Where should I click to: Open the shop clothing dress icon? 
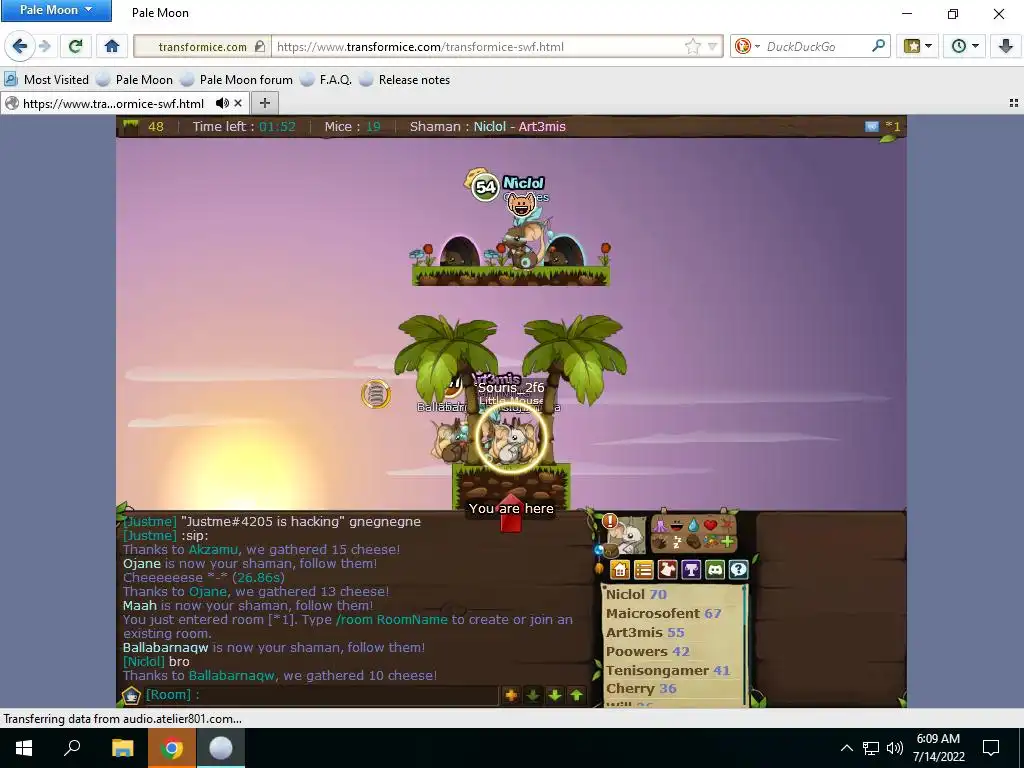(x=667, y=569)
